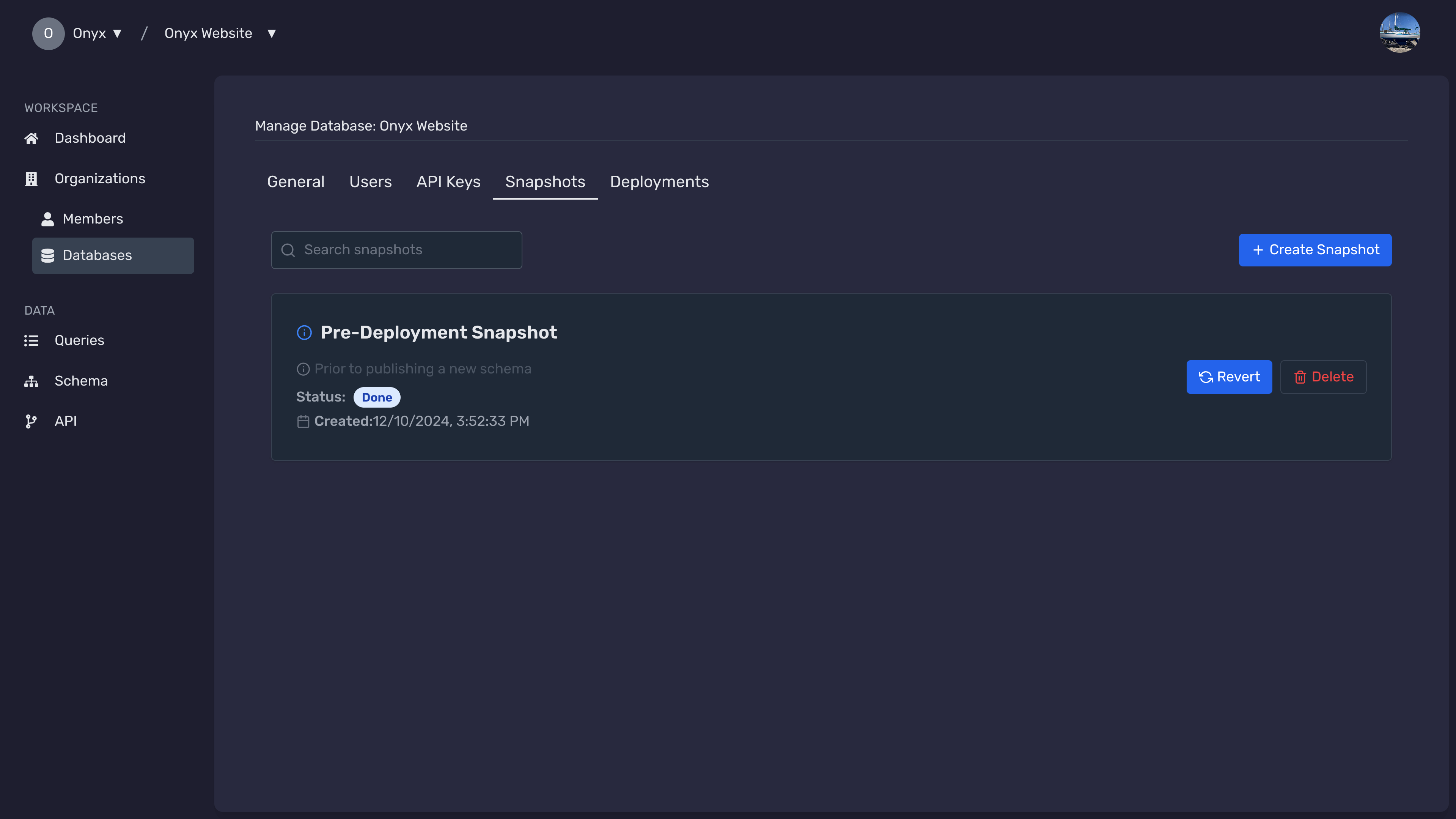Click the Queries list icon

(31, 340)
